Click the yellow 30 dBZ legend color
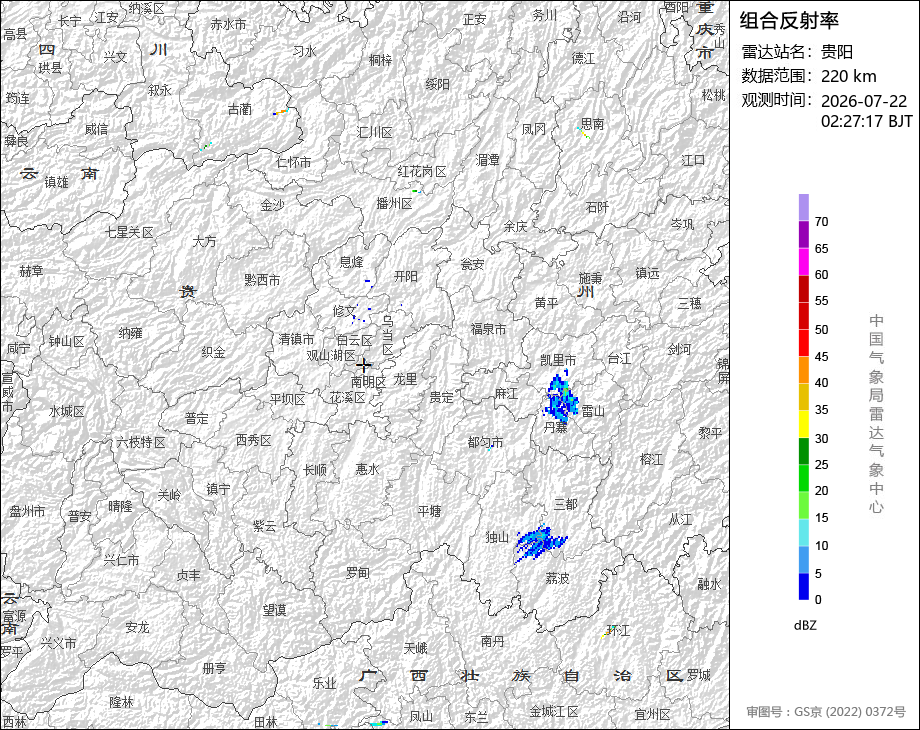This screenshot has width=920, height=730. (x=804, y=424)
